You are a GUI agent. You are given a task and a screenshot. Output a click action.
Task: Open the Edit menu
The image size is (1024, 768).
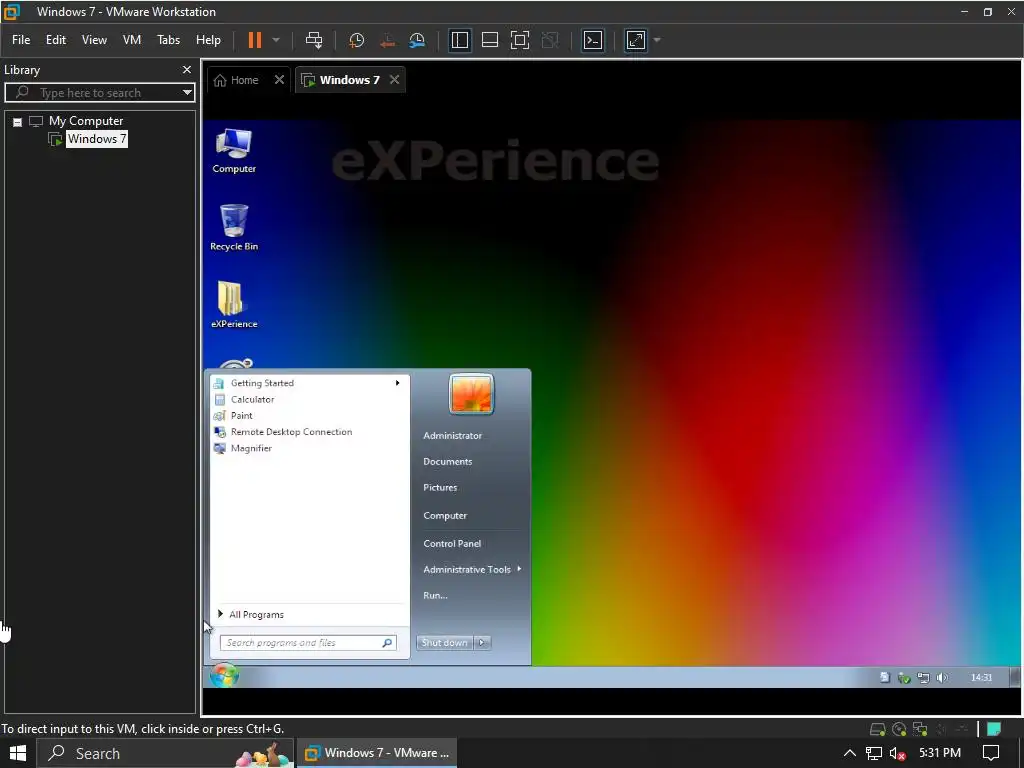point(56,40)
